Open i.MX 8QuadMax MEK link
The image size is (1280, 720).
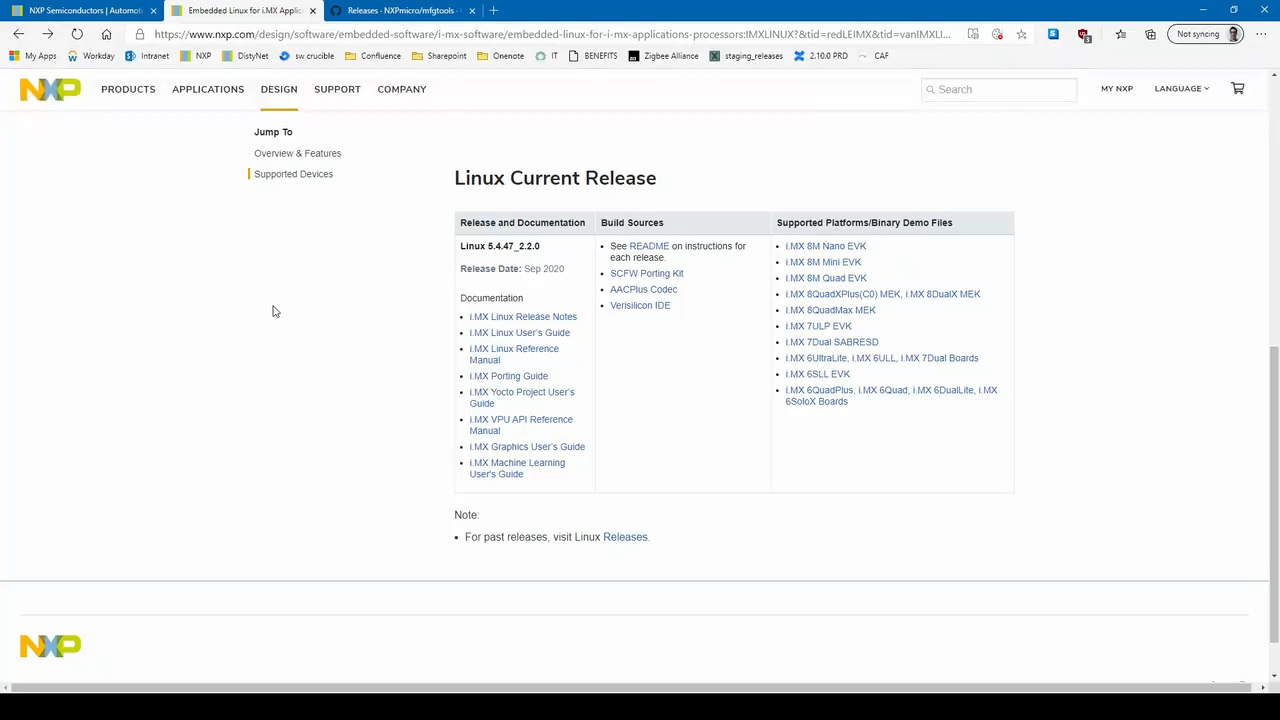(830, 310)
